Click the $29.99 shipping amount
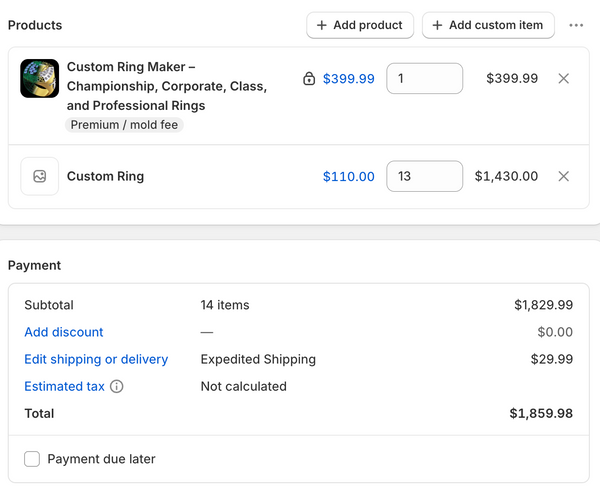Screen dimensions: 600x488 tap(552, 359)
